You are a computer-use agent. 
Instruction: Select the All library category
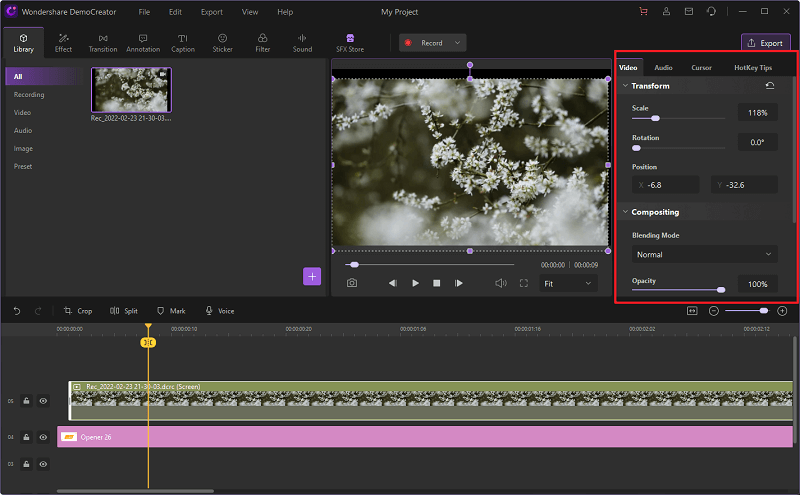(x=44, y=77)
